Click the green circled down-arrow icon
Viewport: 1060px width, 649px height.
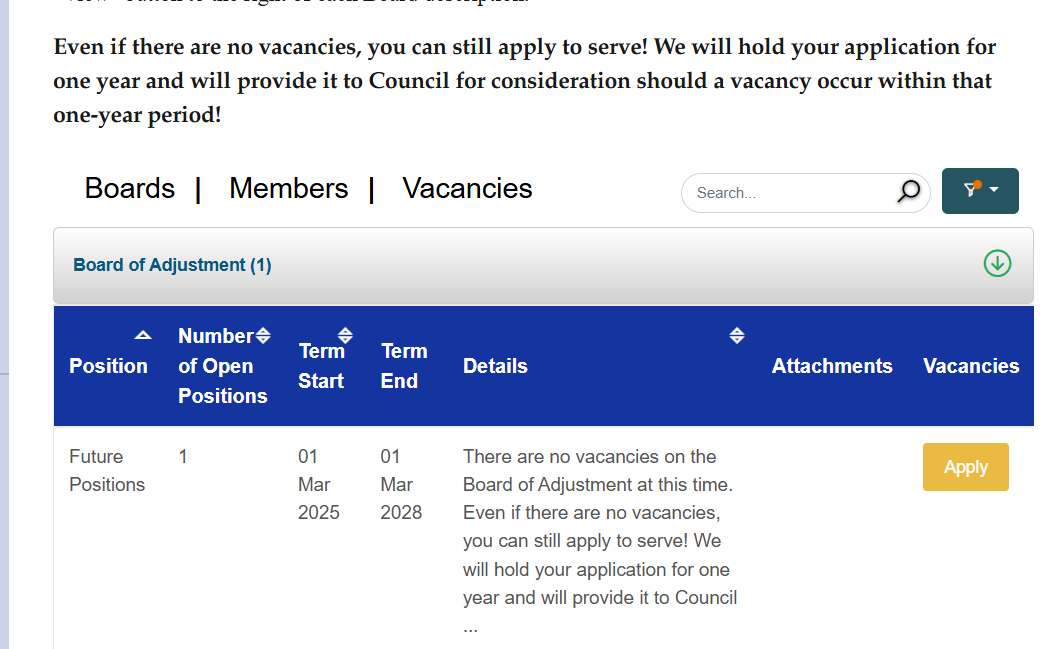pyautogui.click(x=997, y=264)
